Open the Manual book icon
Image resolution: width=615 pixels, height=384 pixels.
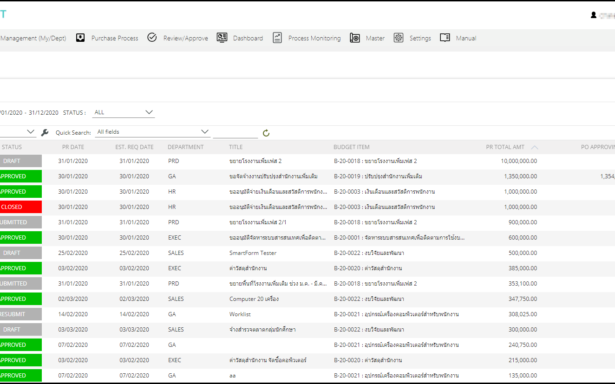pos(445,38)
